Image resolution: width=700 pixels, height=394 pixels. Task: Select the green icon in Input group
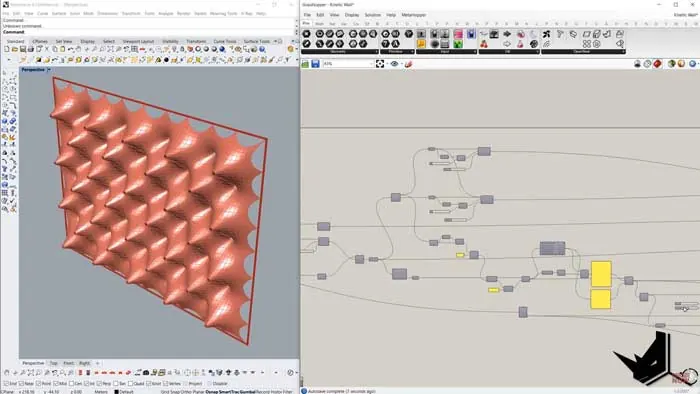(458, 44)
